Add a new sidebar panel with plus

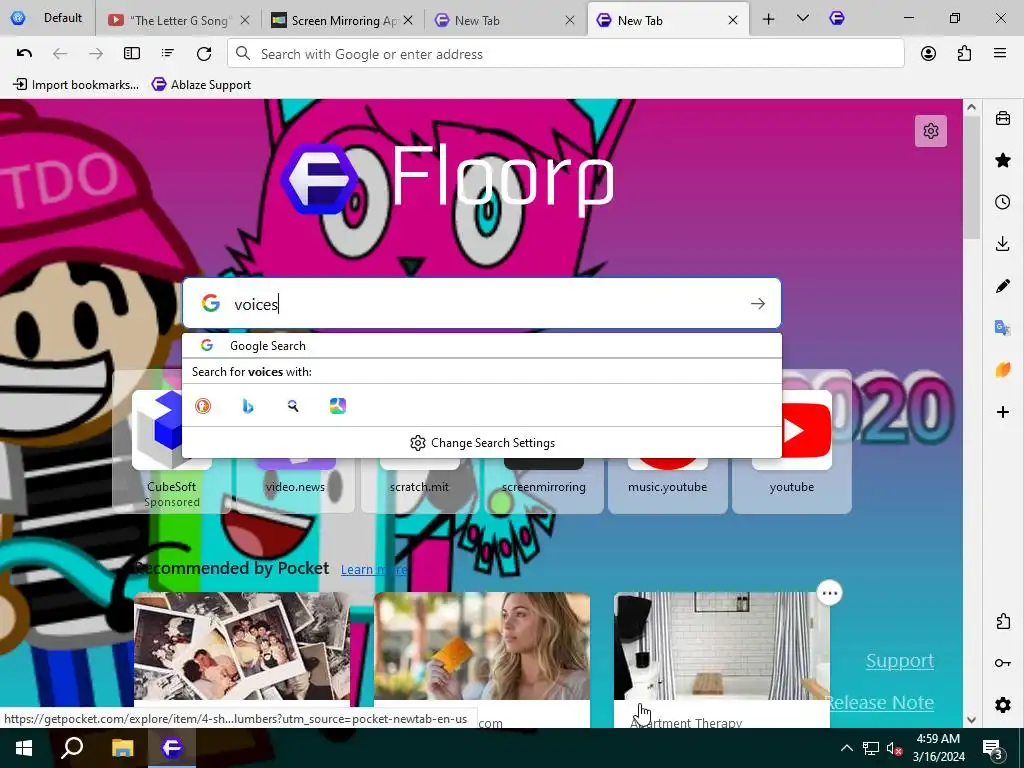pos(1002,412)
